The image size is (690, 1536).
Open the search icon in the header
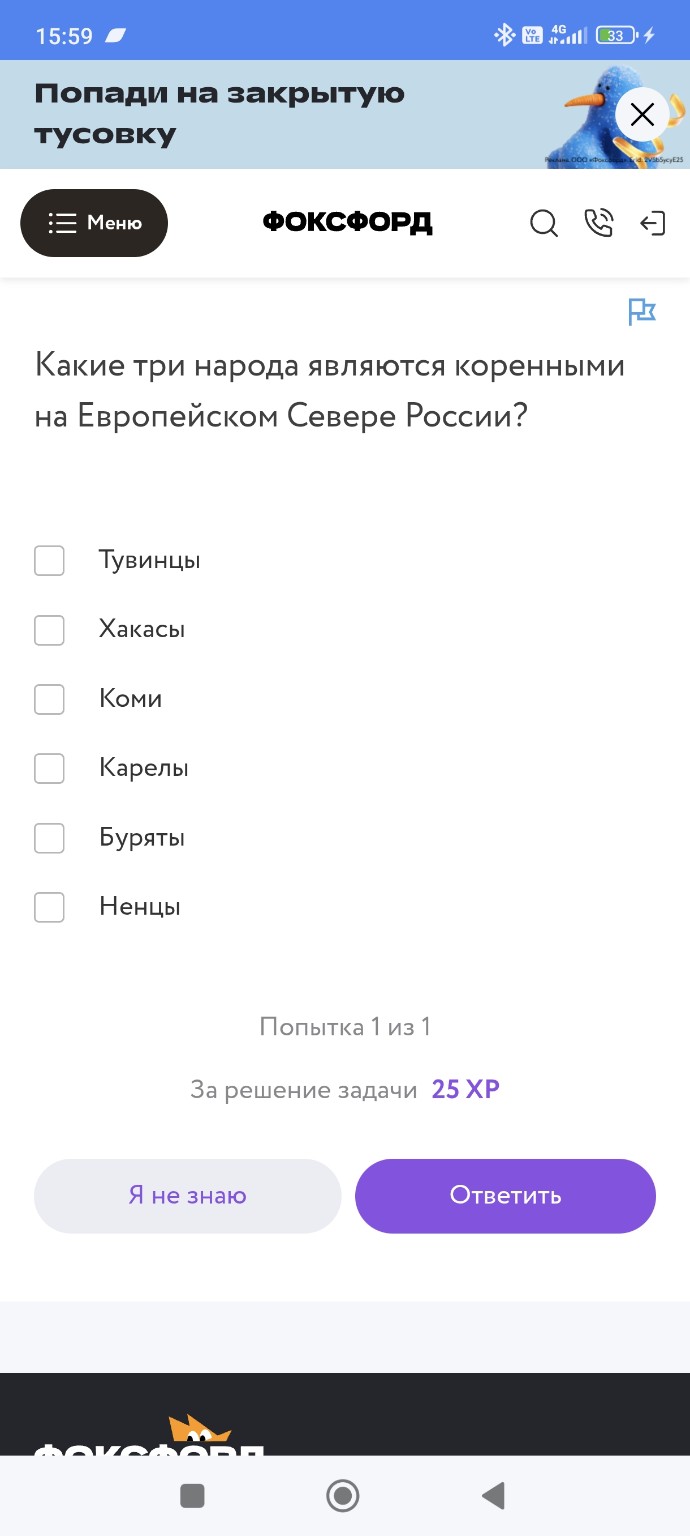click(x=544, y=223)
